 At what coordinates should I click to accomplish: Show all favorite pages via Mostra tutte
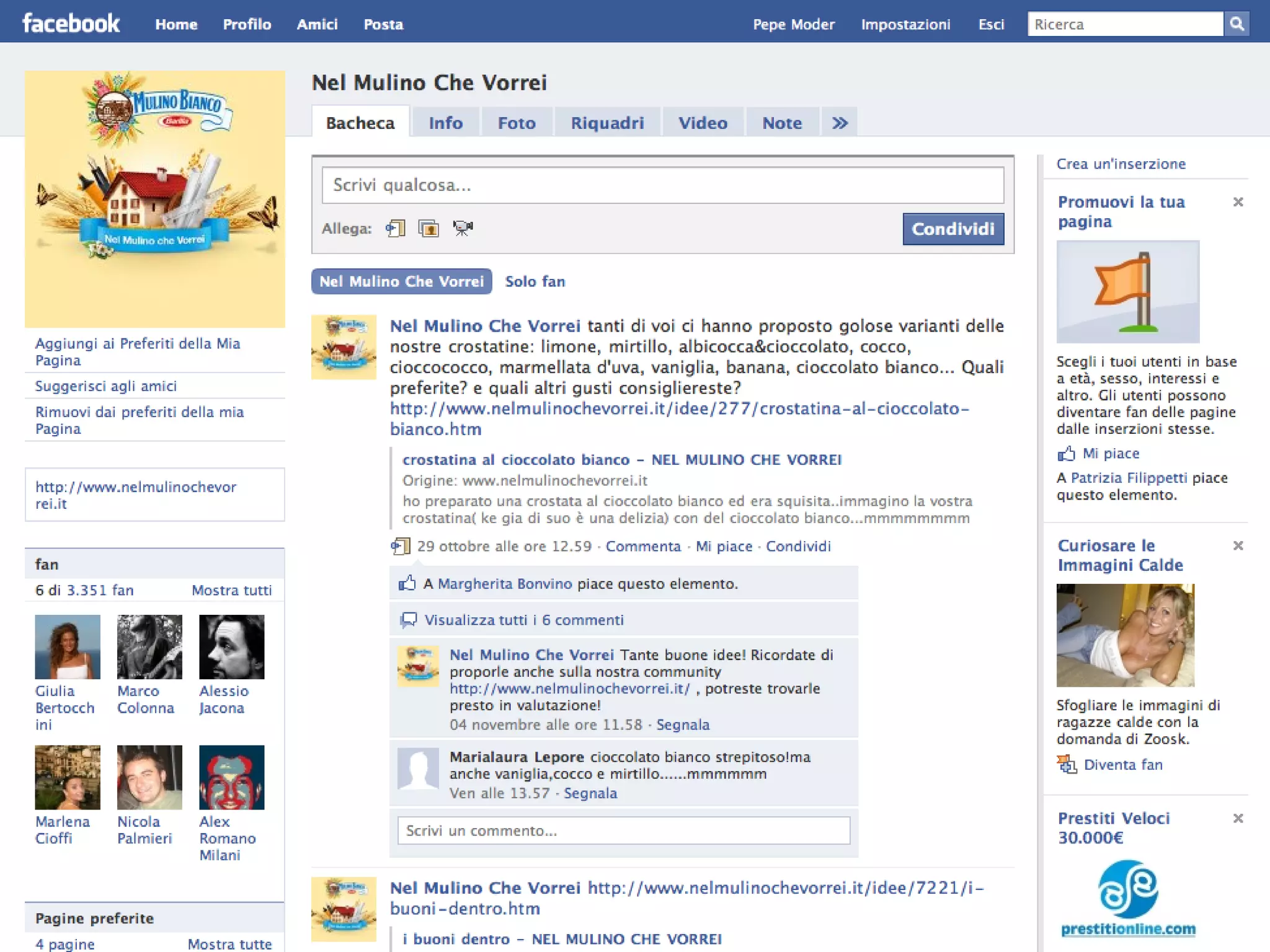pos(230,944)
